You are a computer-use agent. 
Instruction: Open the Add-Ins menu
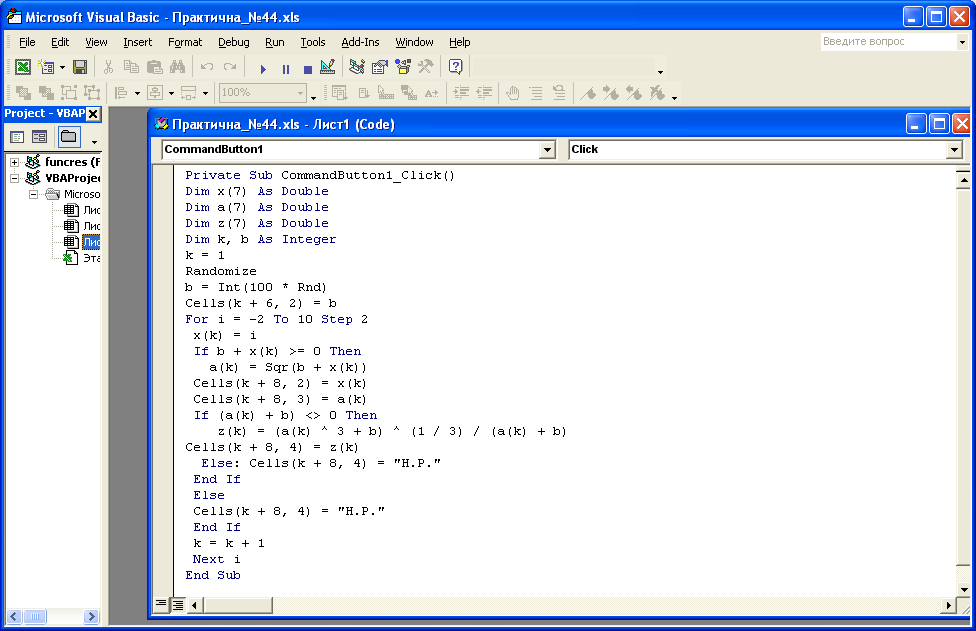(x=360, y=42)
